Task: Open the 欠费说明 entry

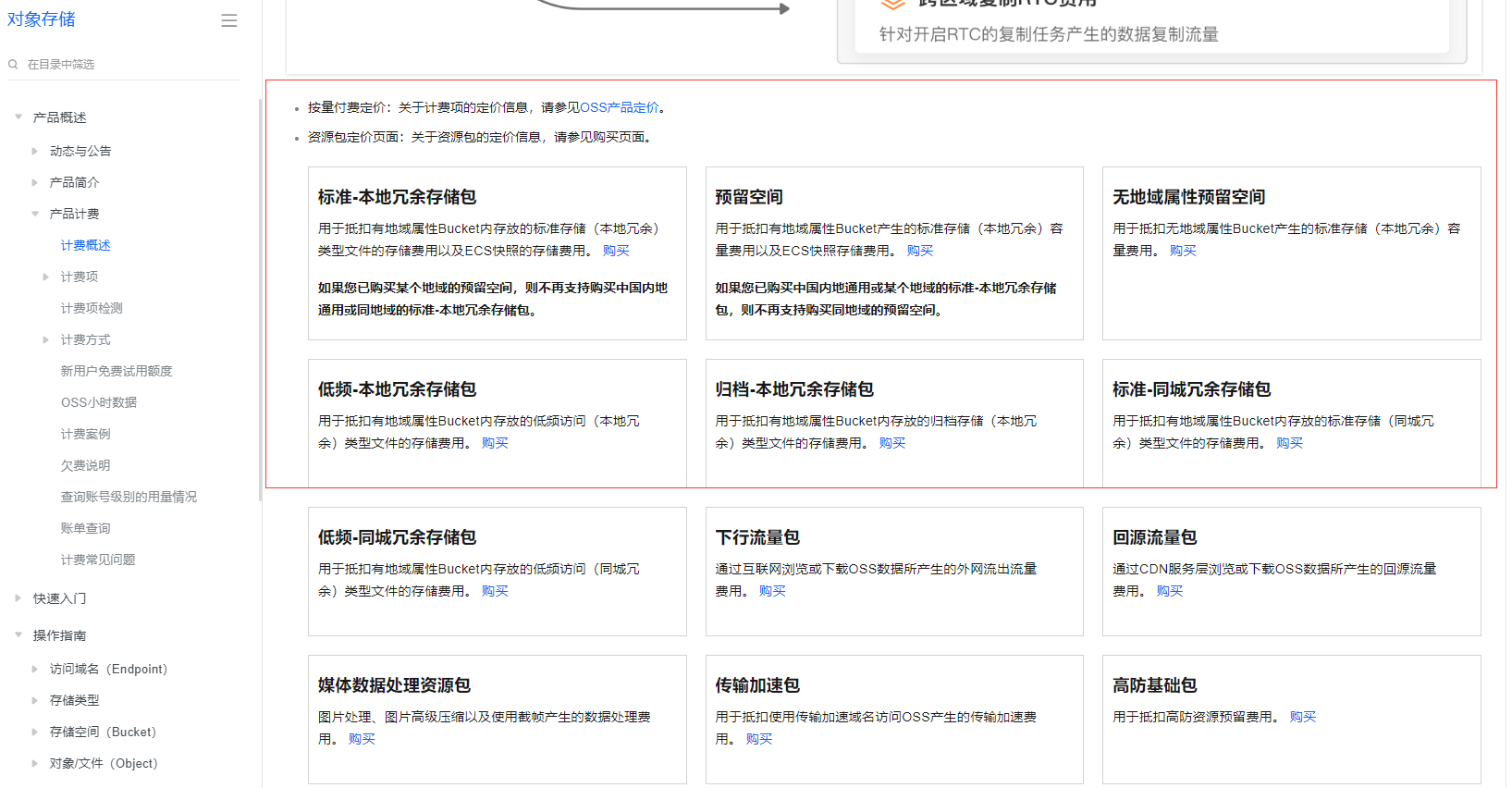Action: pos(86,465)
